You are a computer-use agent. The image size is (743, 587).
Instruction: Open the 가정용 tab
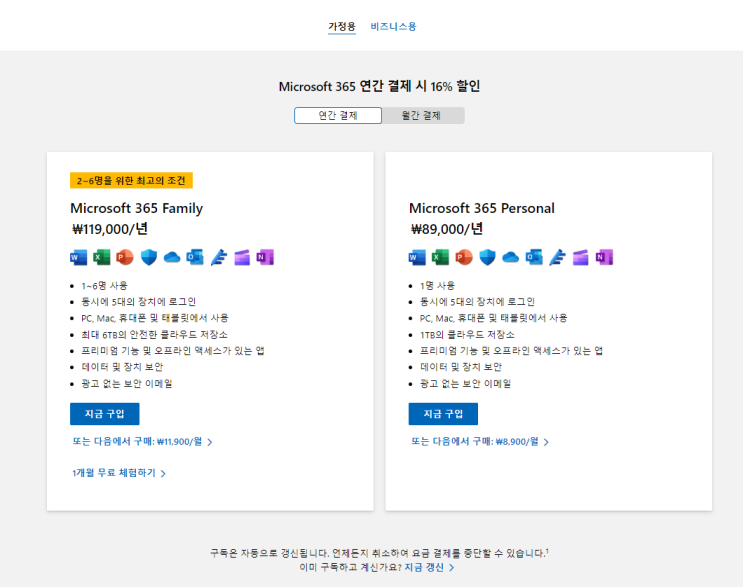[342, 26]
